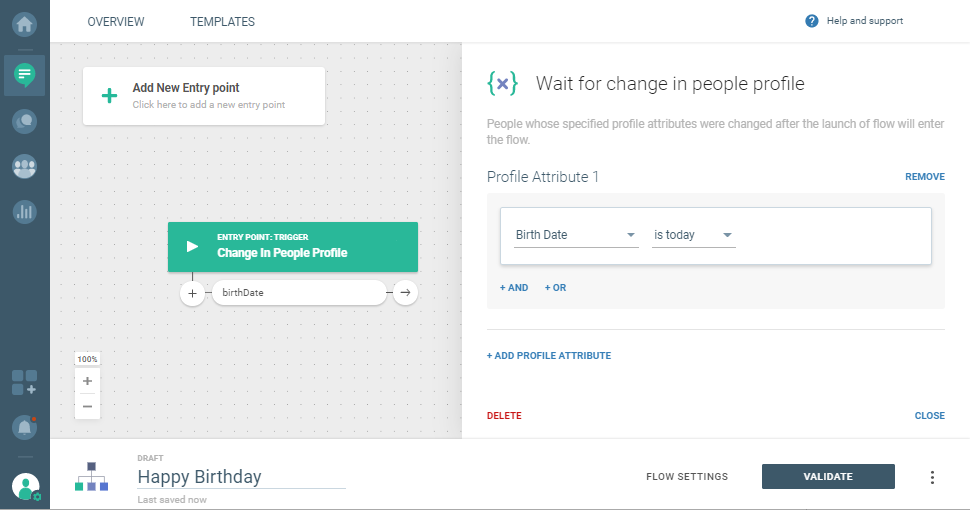Viewport: 970px width, 510px height.
Task: Open the user account avatar icon
Action: click(x=25, y=487)
